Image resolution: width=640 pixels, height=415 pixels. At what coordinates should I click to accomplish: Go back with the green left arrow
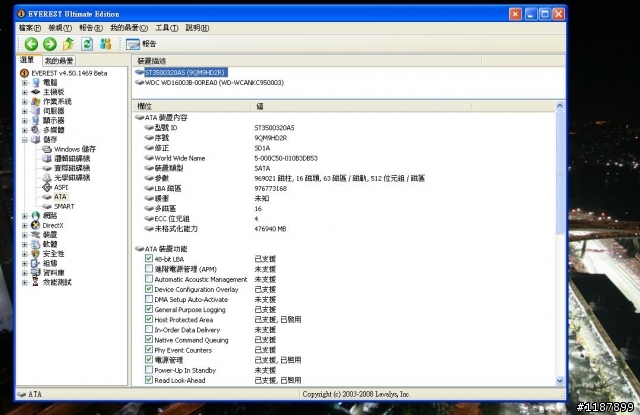pos(31,44)
